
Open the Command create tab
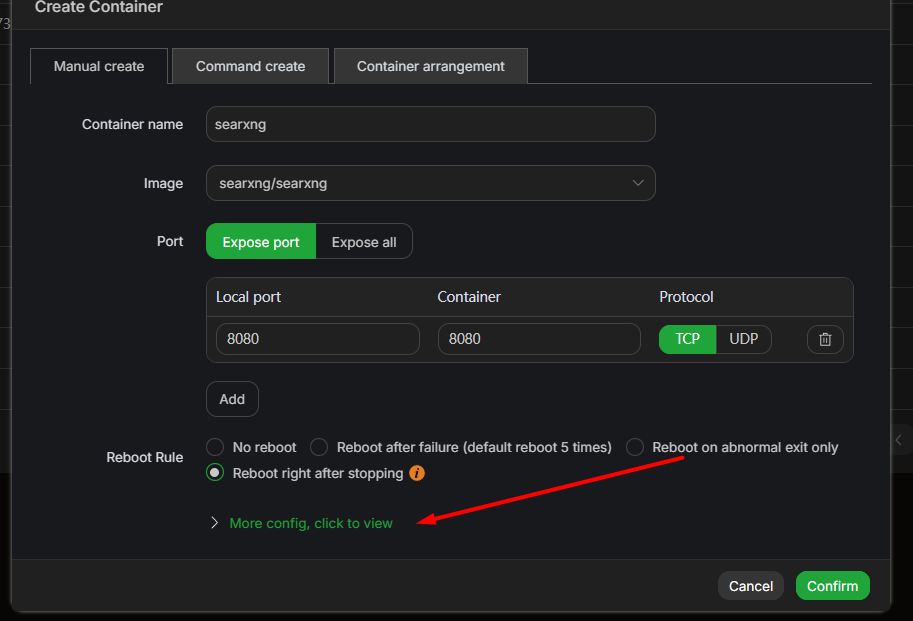coord(250,66)
